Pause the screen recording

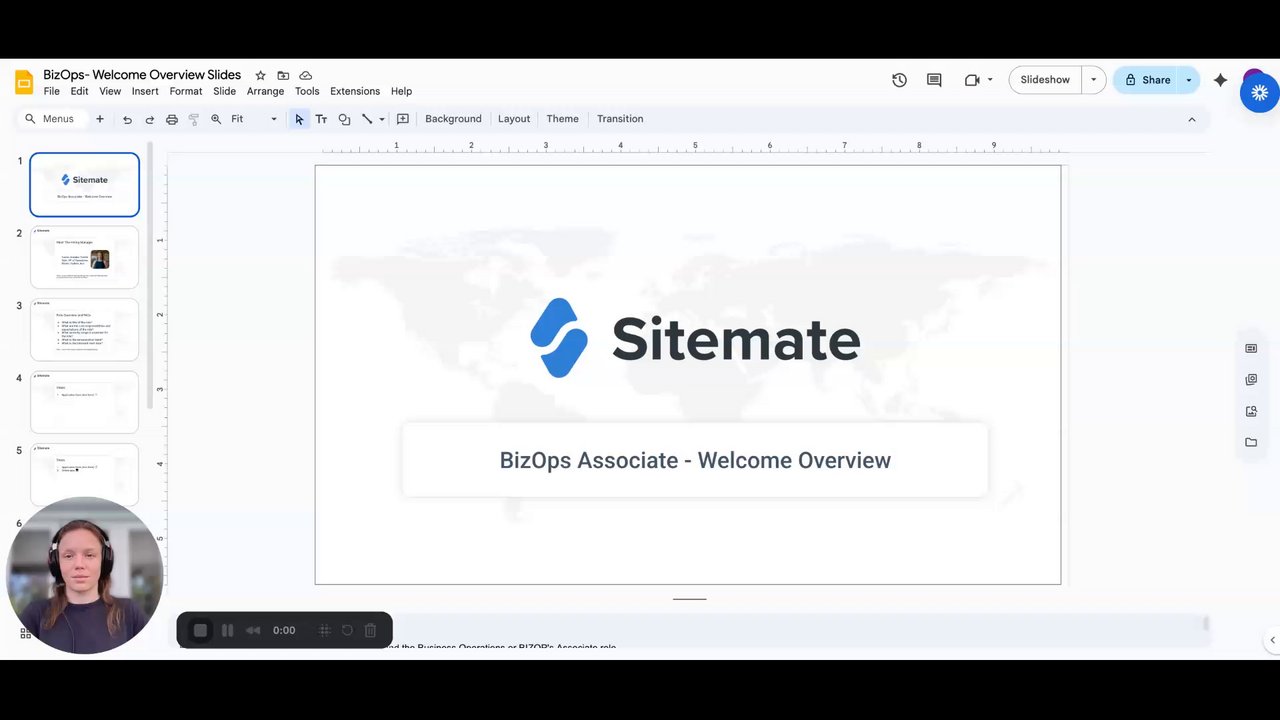click(227, 630)
